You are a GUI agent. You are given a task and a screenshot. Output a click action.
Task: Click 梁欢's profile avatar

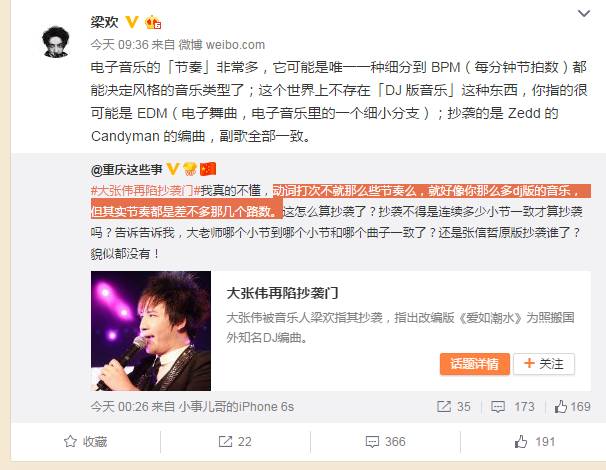56,42
